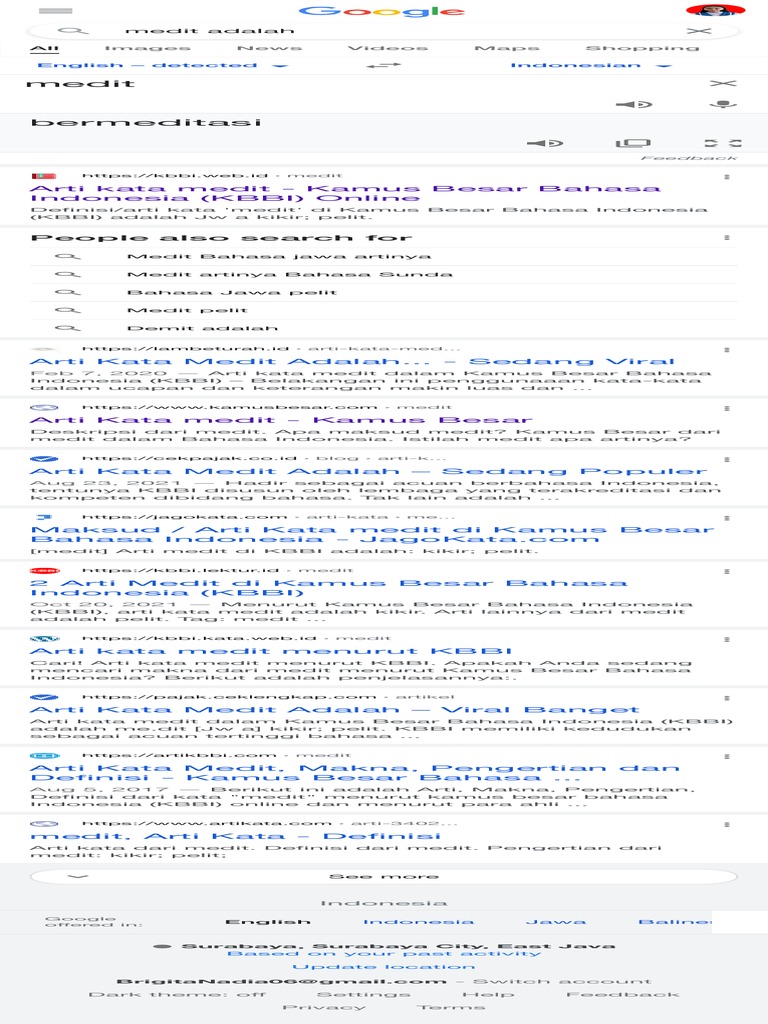Click Switch account link
768x1024 pixels.
(562, 981)
